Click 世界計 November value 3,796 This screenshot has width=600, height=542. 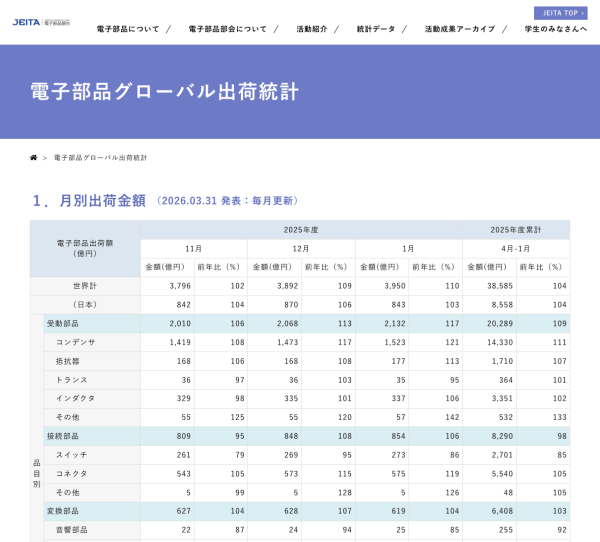[180, 286]
